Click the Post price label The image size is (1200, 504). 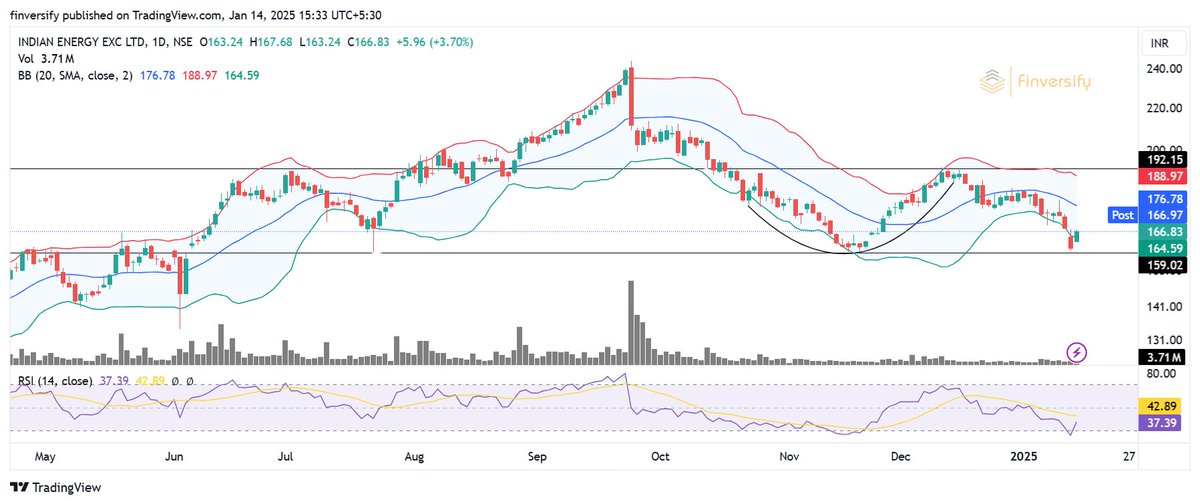(1121, 215)
